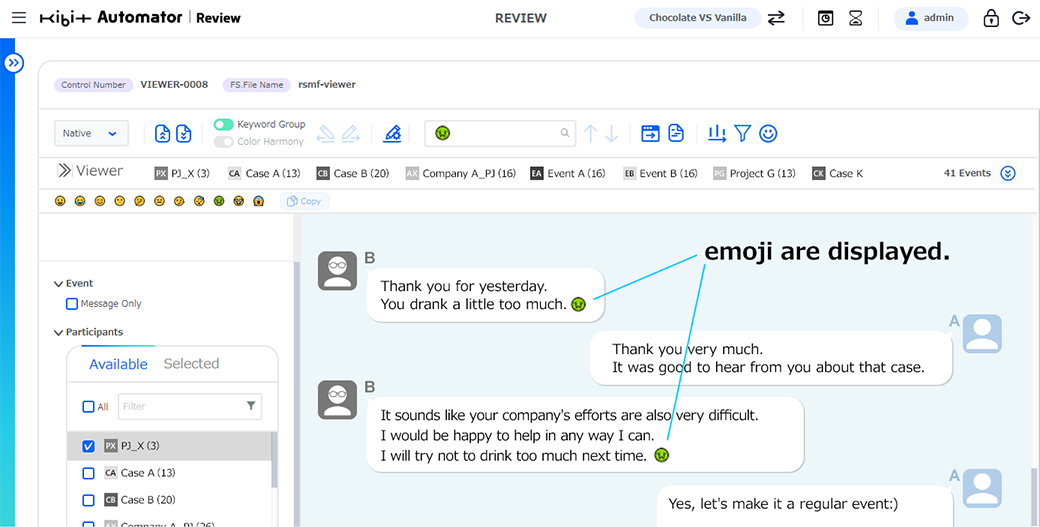Select the active blue highlighter settings tool

[392, 133]
